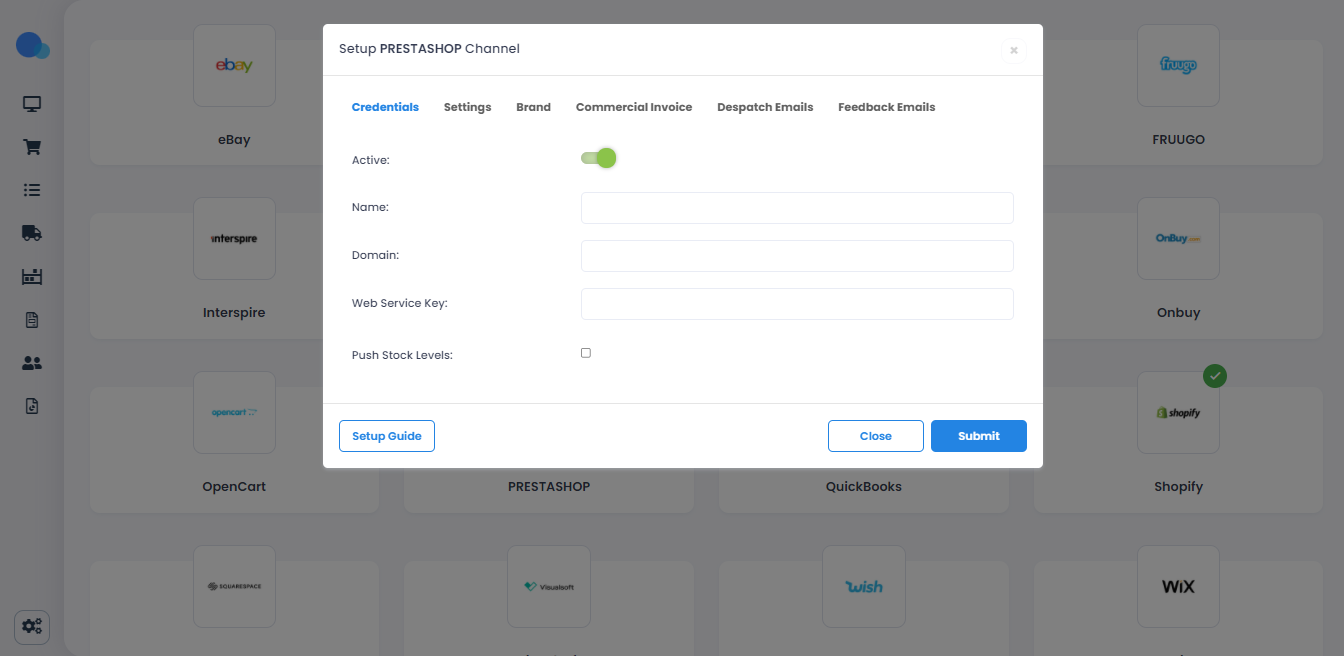Screen dimensions: 1344x656
Task: Click the Interspire channel label
Action: coord(234,313)
